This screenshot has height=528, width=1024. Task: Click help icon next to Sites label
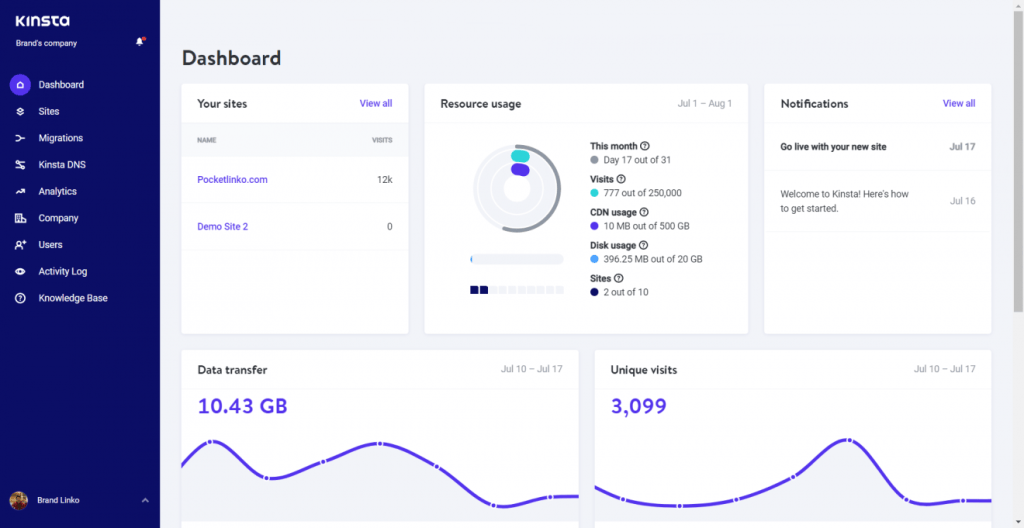tap(618, 278)
